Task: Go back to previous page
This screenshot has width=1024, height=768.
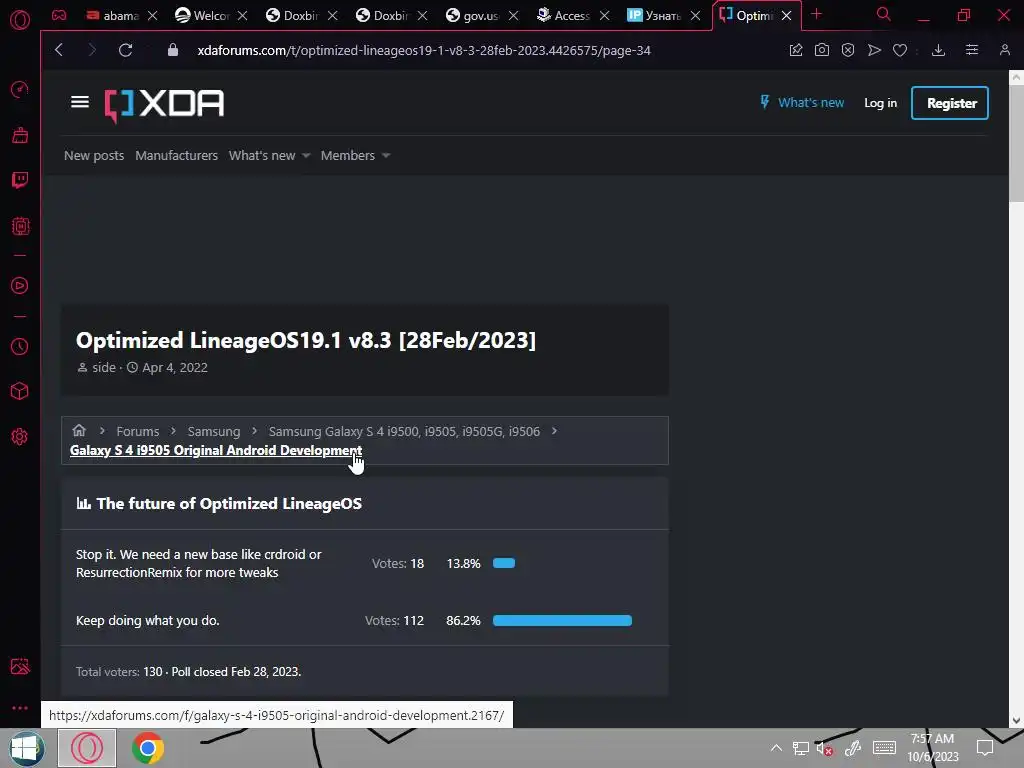Action: pos(59,50)
